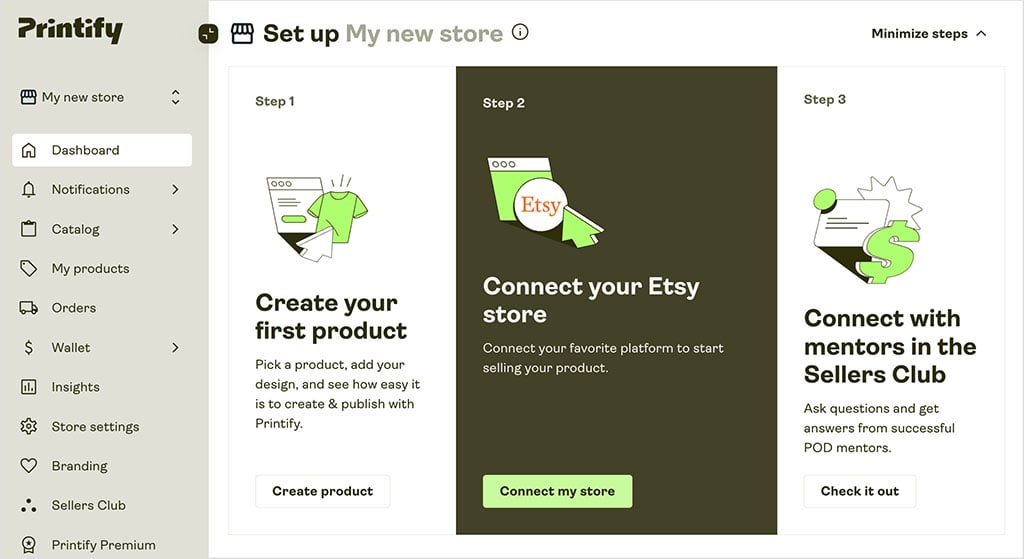Image resolution: width=1024 pixels, height=559 pixels.
Task: Click the Check it out button
Action: point(859,491)
